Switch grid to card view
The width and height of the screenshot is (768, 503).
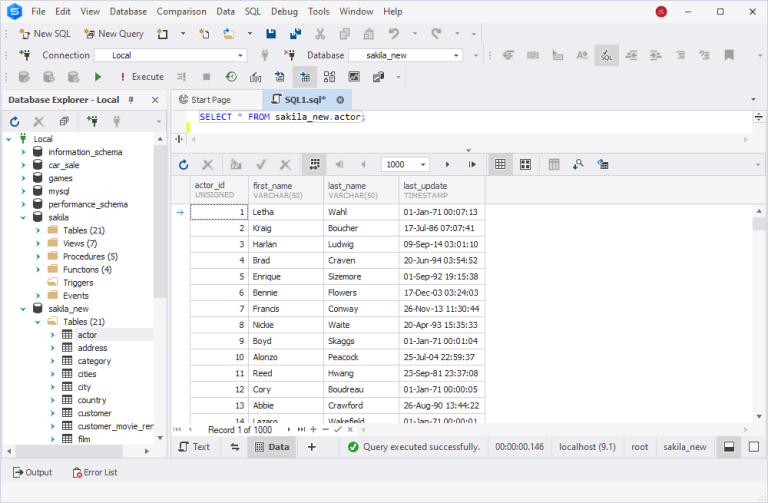pos(524,164)
